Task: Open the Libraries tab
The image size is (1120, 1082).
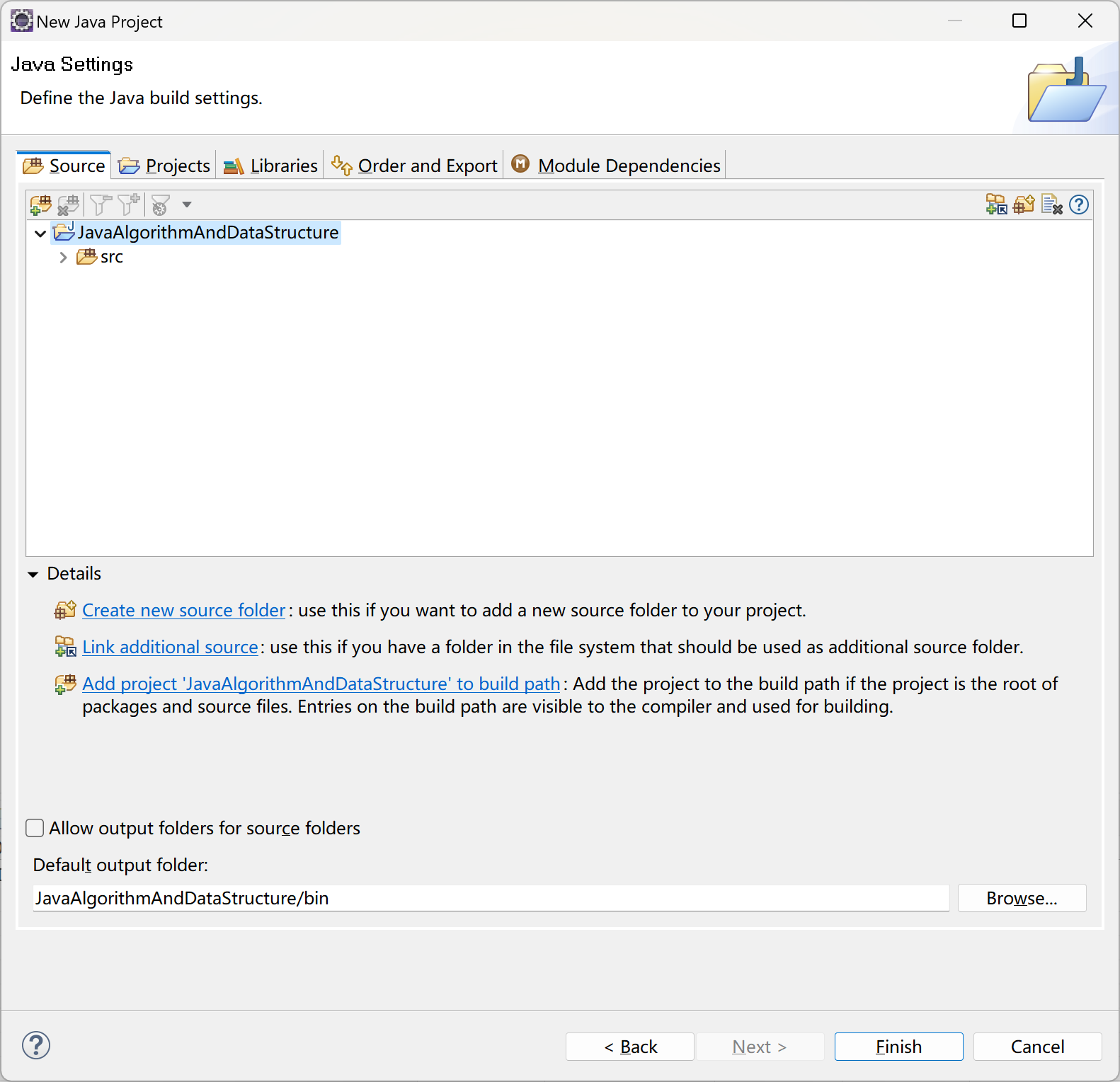Action: 270,166
